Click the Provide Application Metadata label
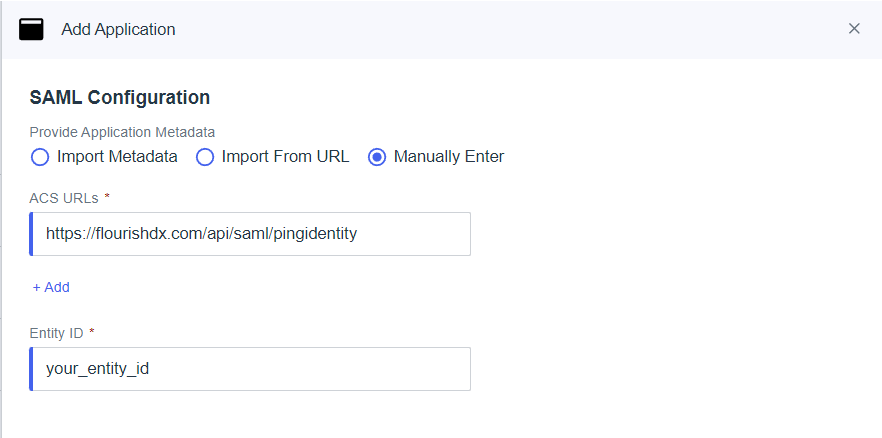Screen dimensions: 882x438 pyautogui.click(x=122, y=132)
